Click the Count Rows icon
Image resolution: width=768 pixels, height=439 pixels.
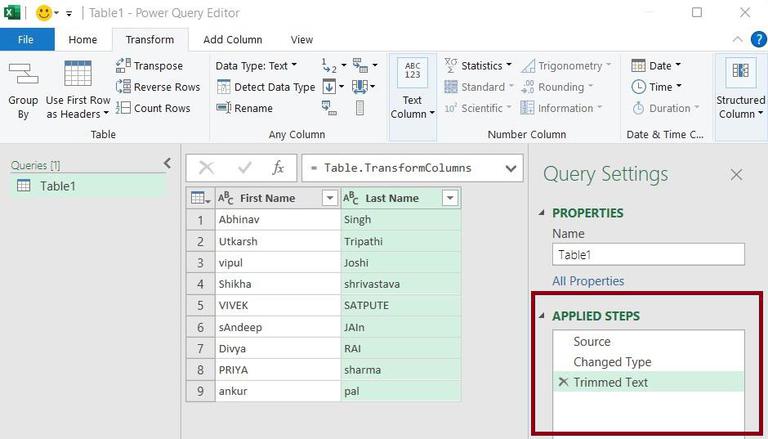click(x=123, y=108)
